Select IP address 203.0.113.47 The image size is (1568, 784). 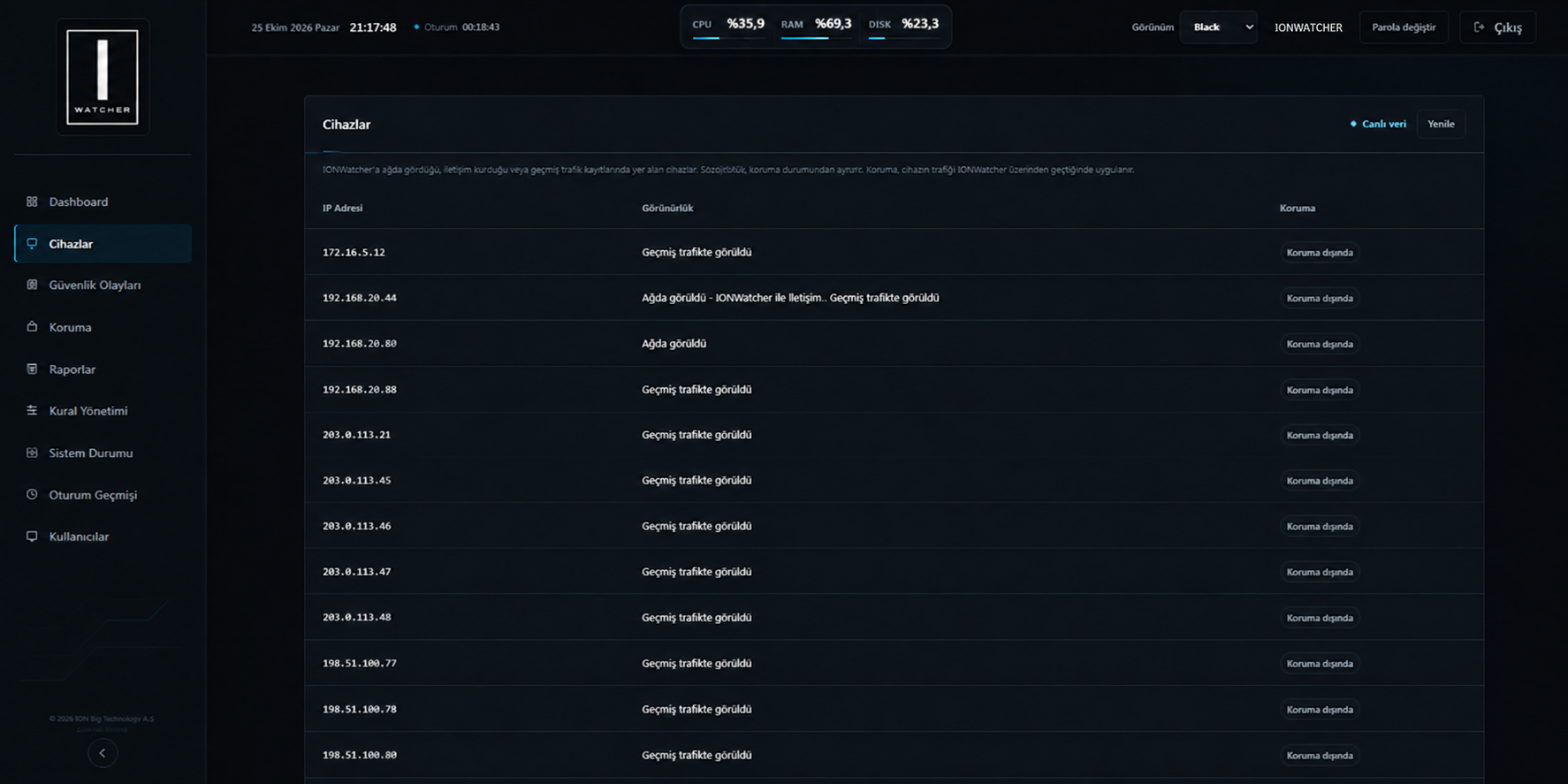pos(356,572)
